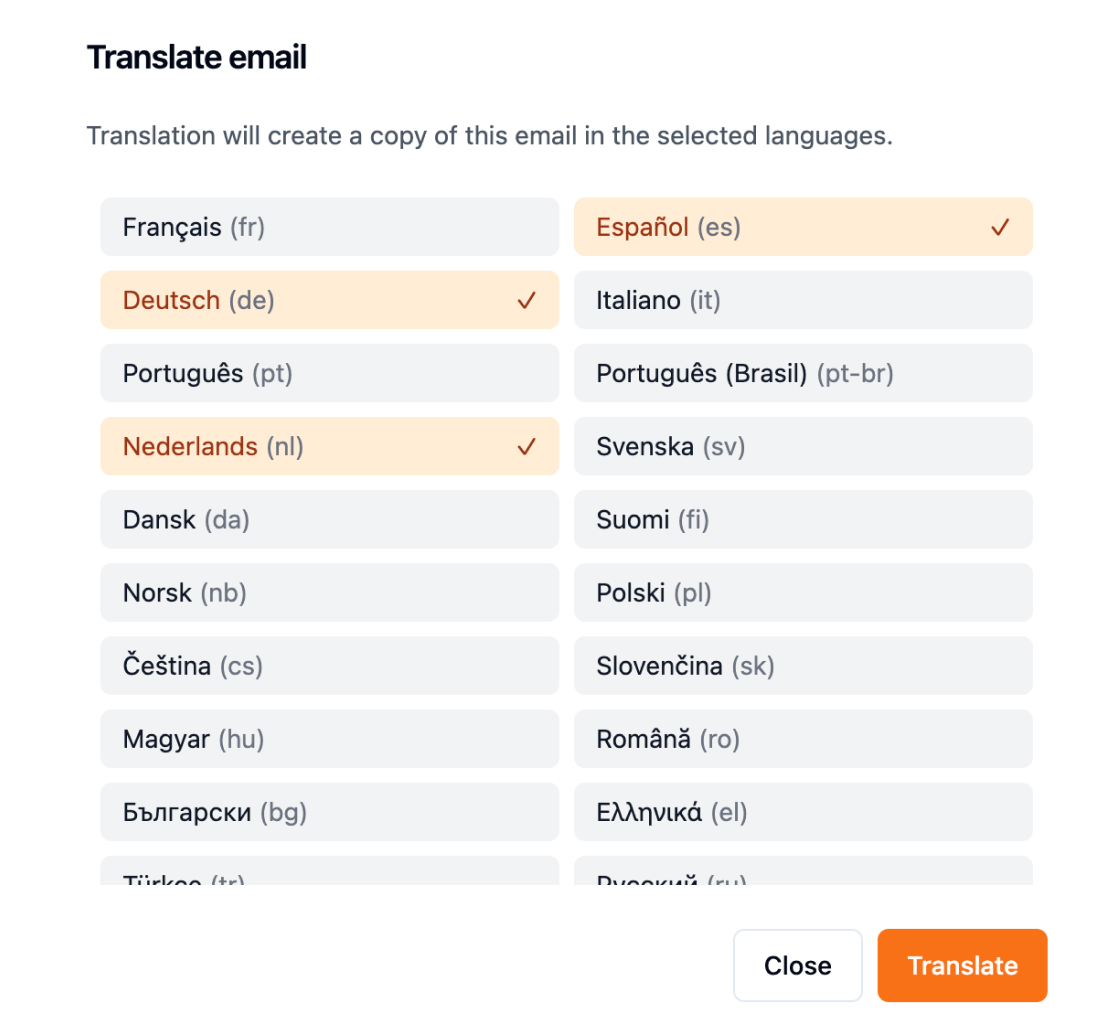Click the checkmark next to Nederlands (nl)
Viewport: 1120px width, 1024px height.
pyautogui.click(x=527, y=446)
